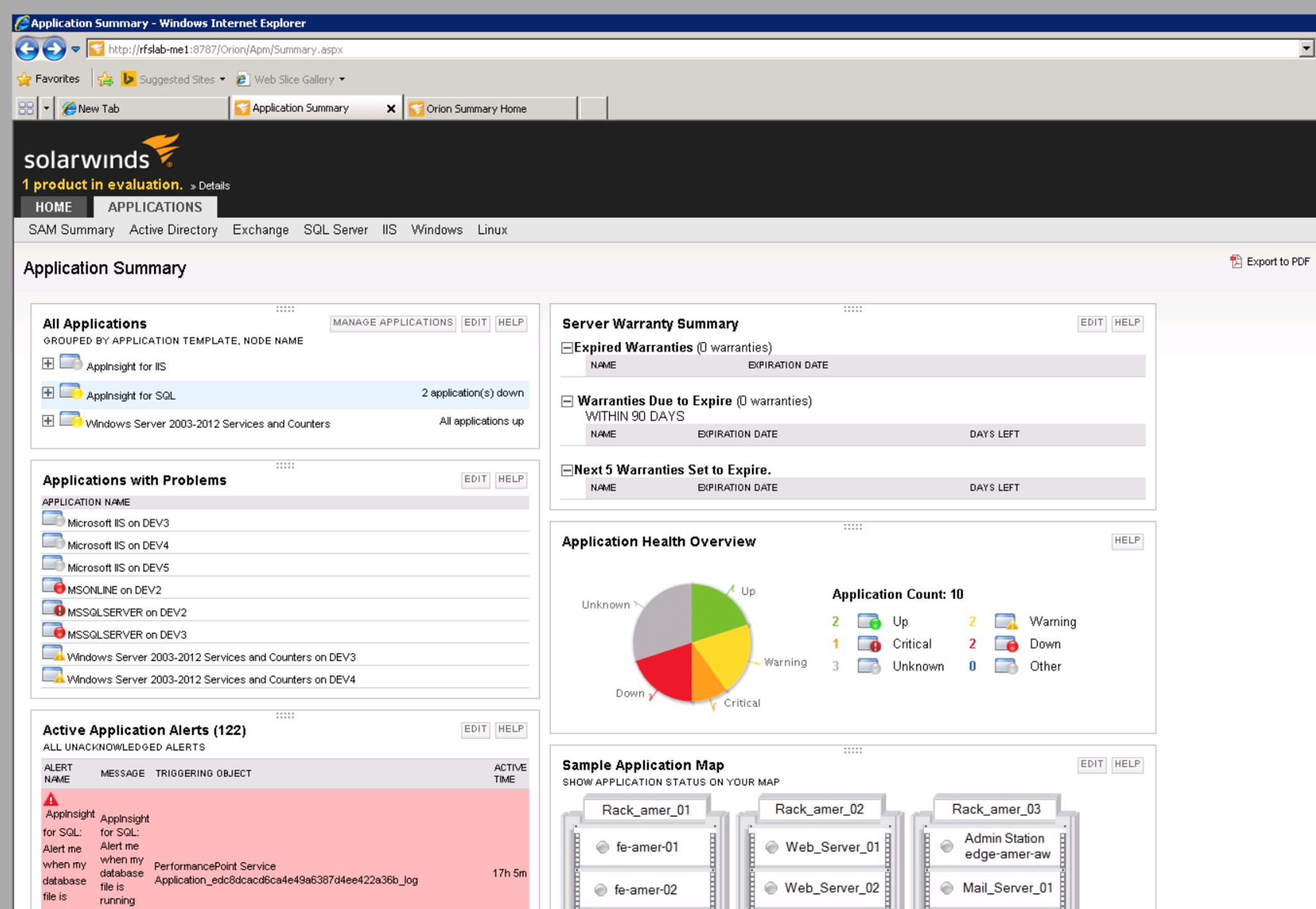Switch to the New Tab browser tab
This screenshot has width=1316, height=909.
coord(143,108)
